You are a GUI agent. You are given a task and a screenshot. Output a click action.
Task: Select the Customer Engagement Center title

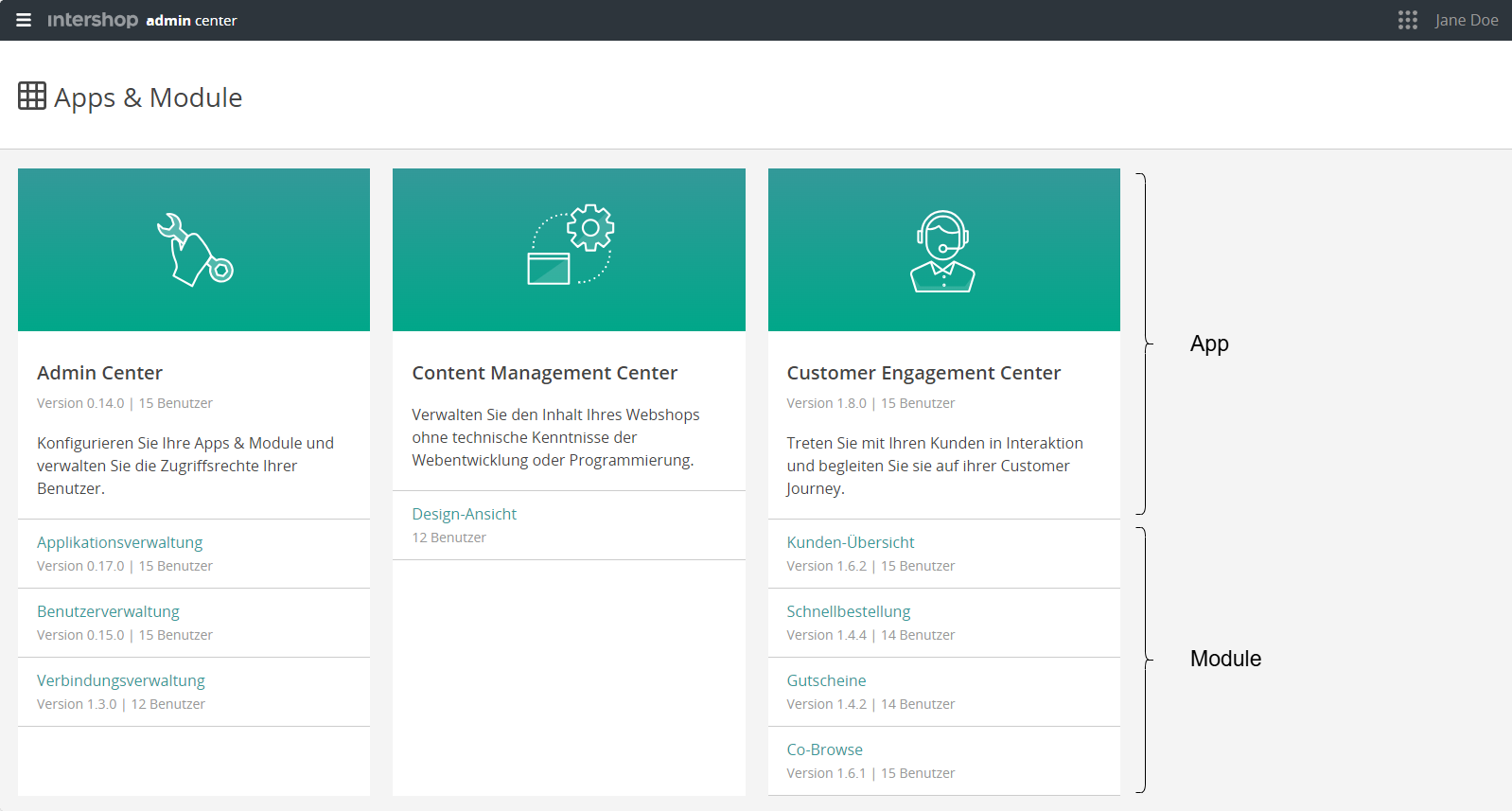coord(923,373)
